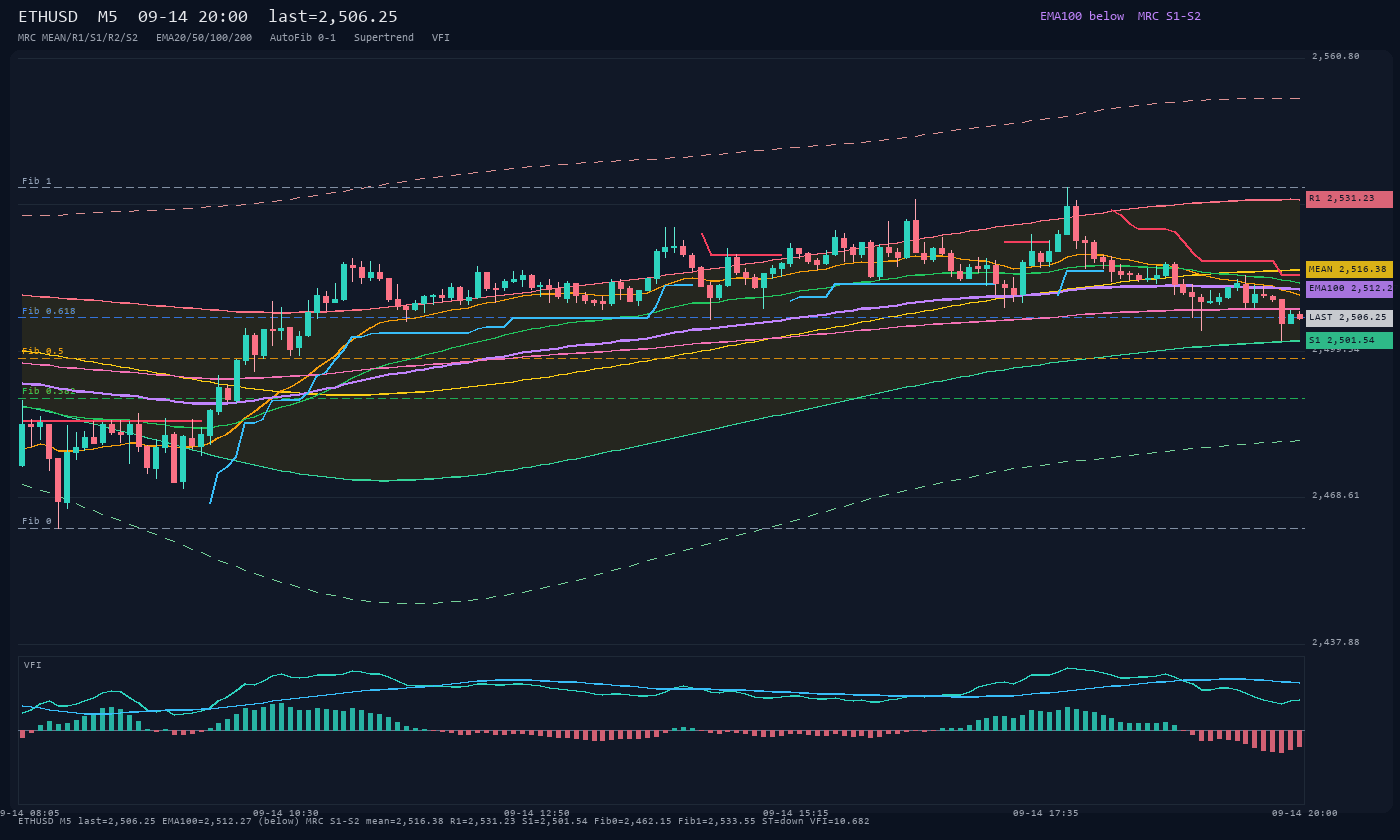Click the LAST 2,506.25 price label
Image resolution: width=1400 pixels, height=840 pixels.
point(1349,318)
